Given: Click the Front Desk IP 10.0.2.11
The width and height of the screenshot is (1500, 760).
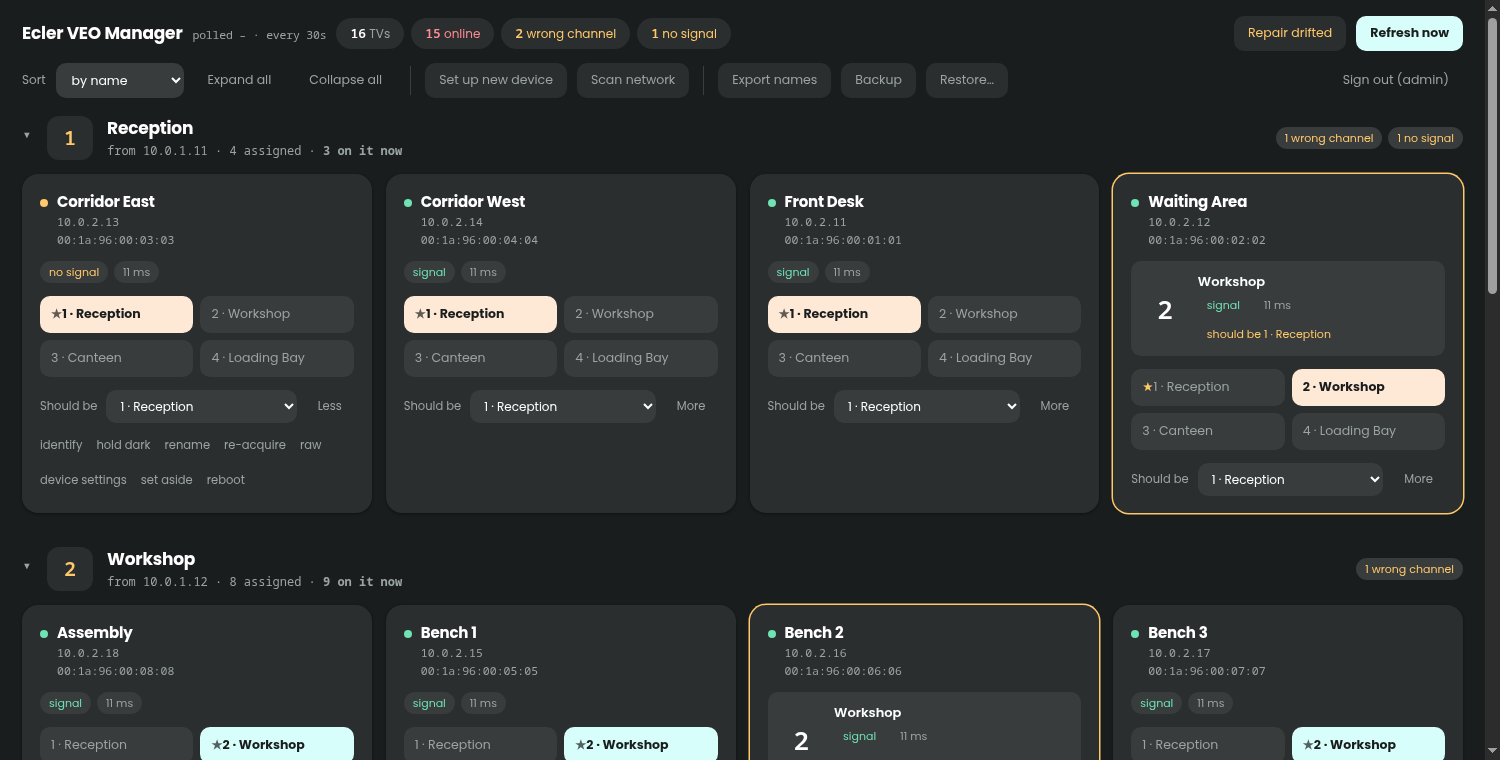Looking at the screenshot, I should coord(815,222).
